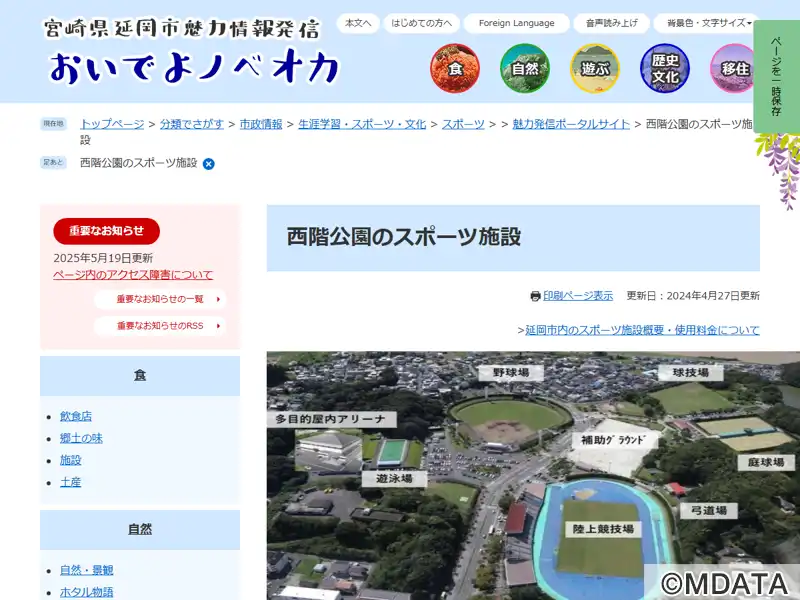
Task: Select Foreign Language option
Action: (516, 23)
